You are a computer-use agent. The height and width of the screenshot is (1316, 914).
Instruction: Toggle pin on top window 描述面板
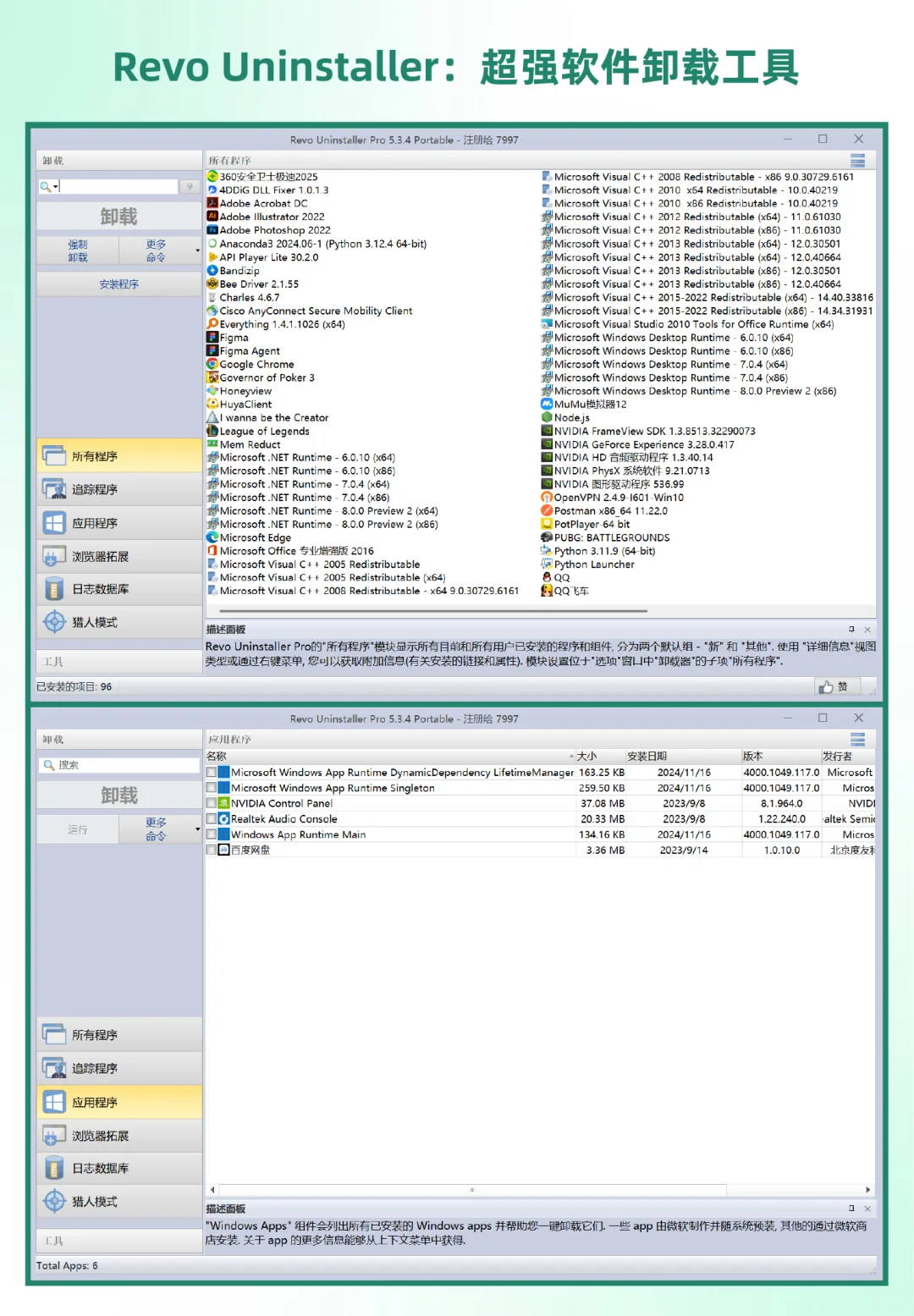point(851,629)
